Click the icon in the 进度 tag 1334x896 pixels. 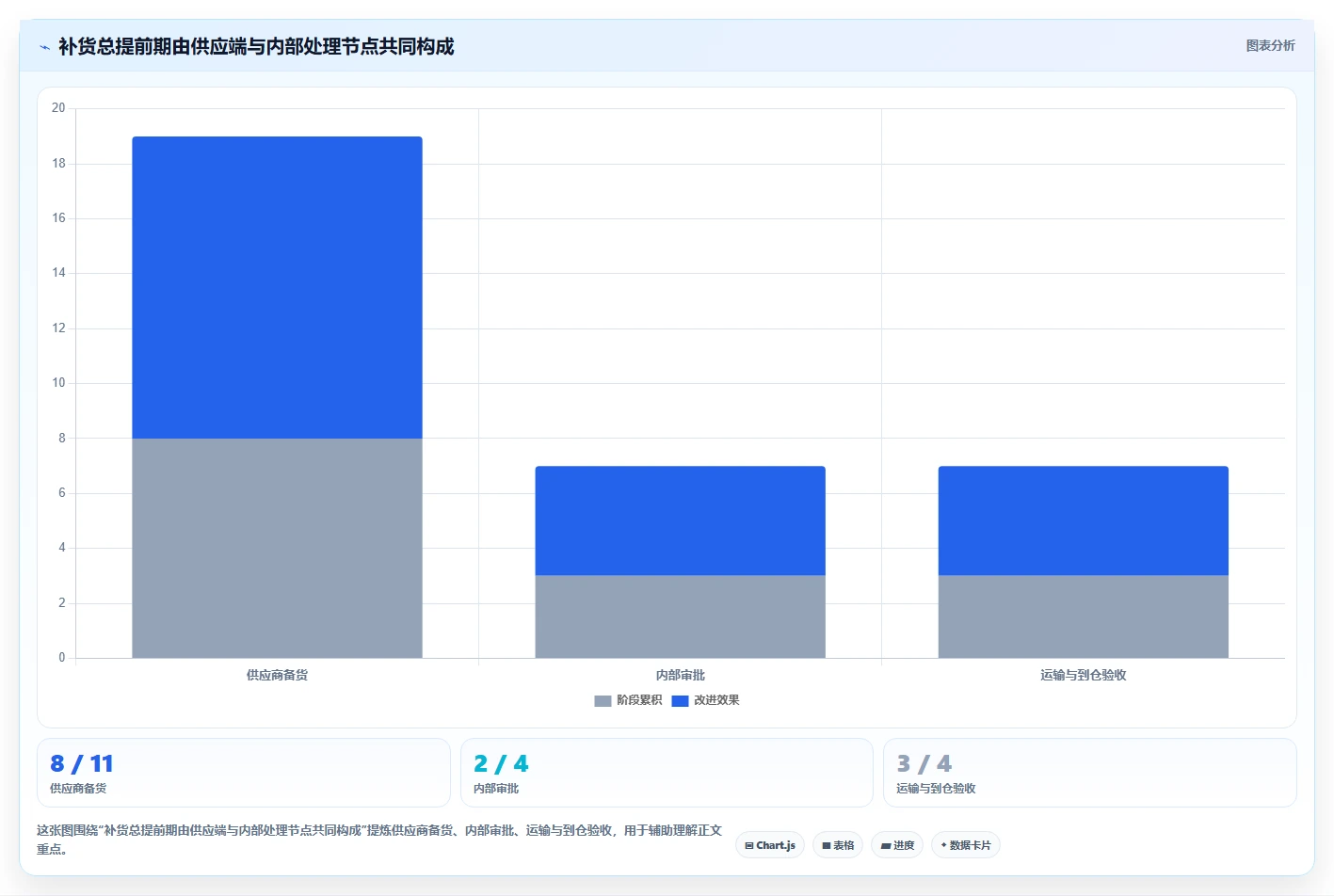pos(885,846)
